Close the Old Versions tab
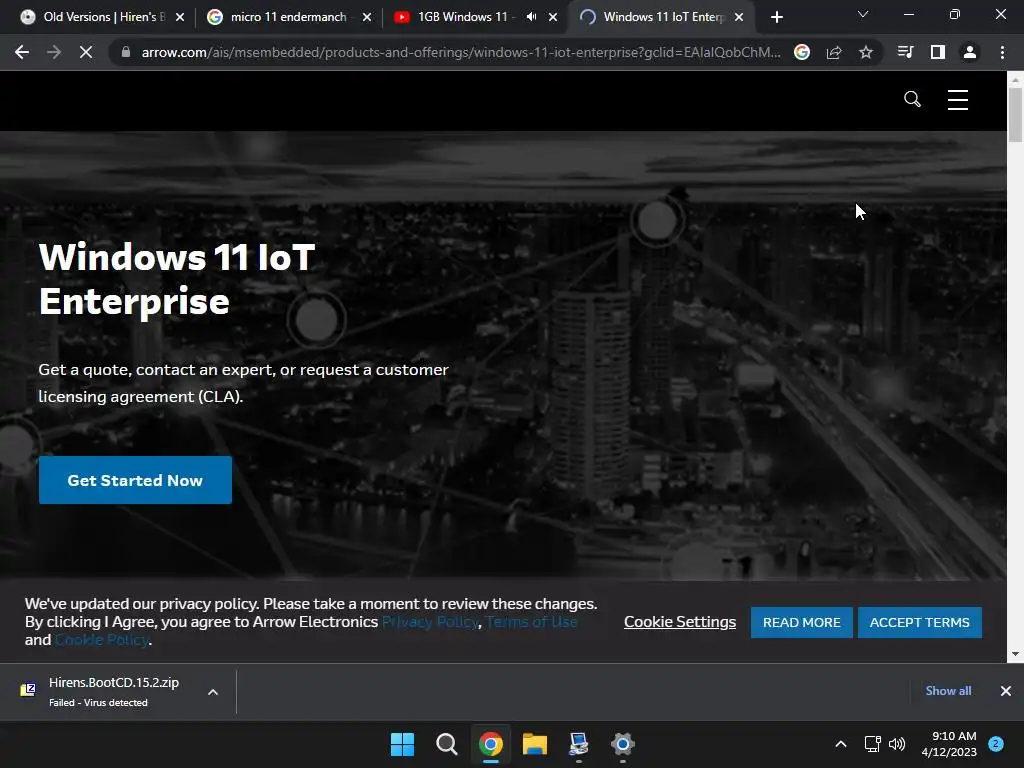This screenshot has width=1024, height=768. 180,17
